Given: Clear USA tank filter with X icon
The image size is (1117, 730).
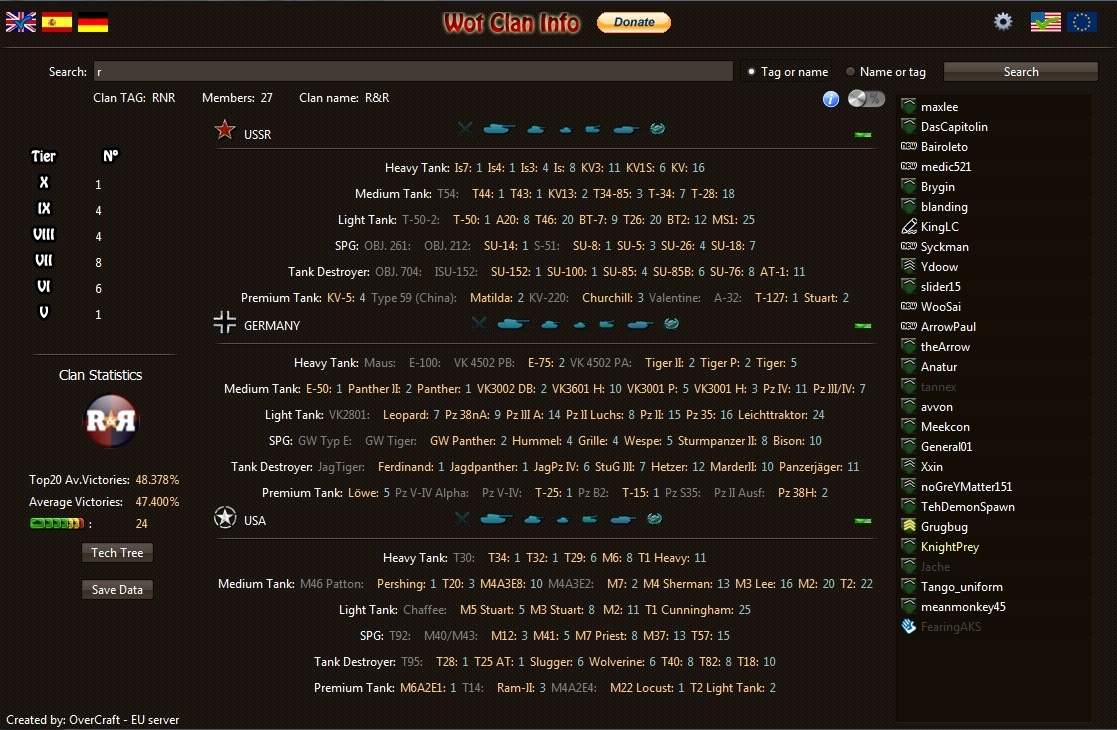Looking at the screenshot, I should [462, 518].
